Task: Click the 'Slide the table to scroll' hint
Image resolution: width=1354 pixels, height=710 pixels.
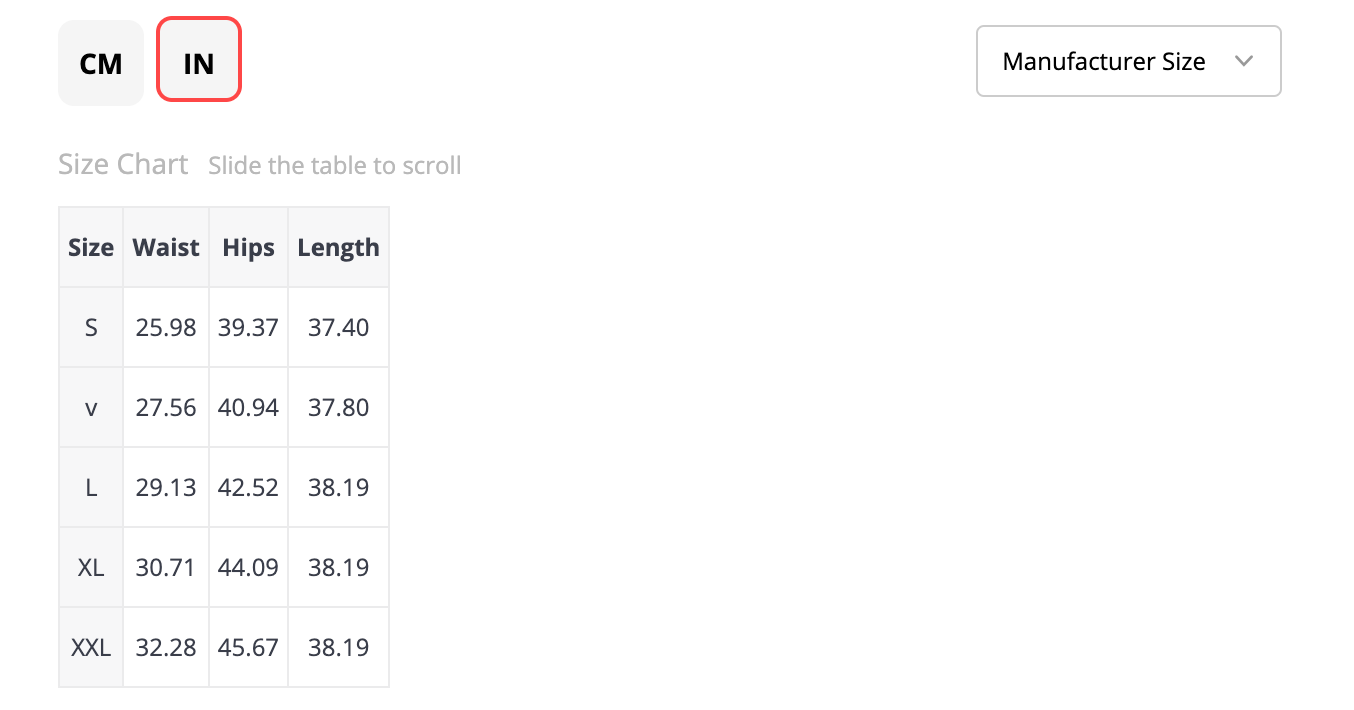Action: [335, 165]
